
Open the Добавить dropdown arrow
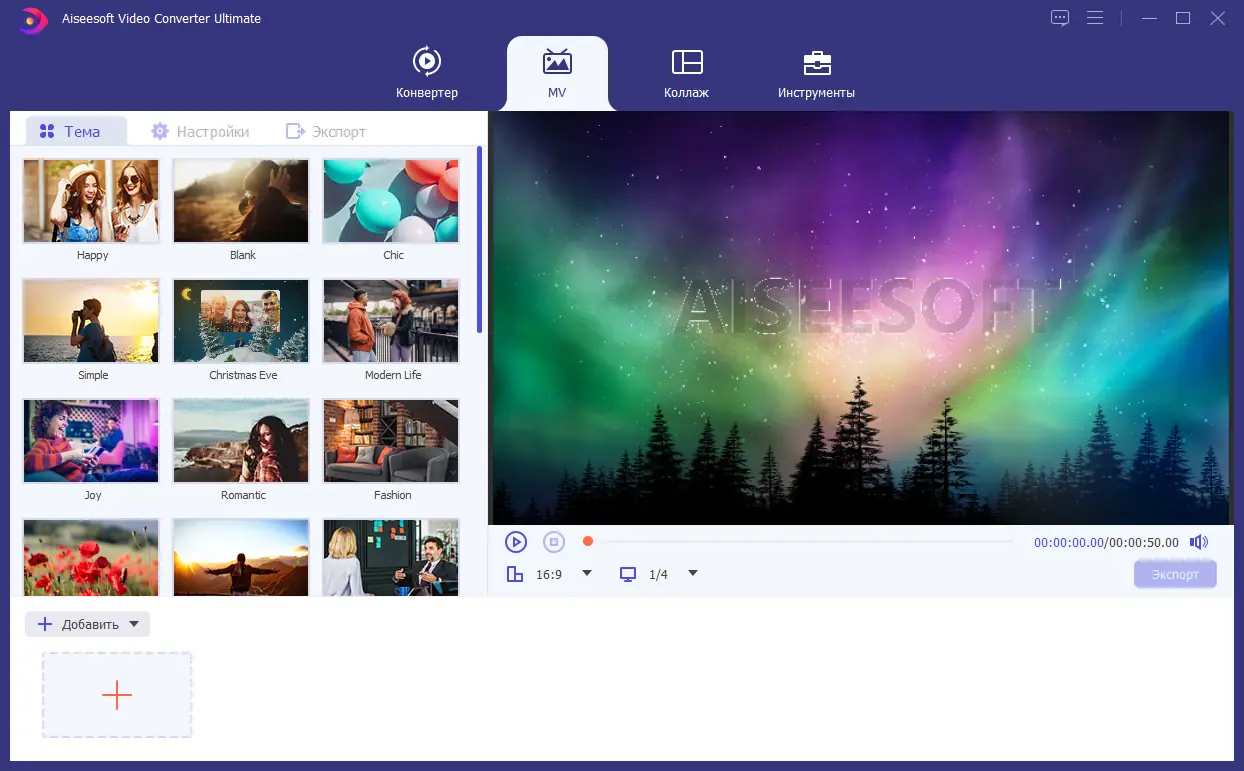coord(135,623)
